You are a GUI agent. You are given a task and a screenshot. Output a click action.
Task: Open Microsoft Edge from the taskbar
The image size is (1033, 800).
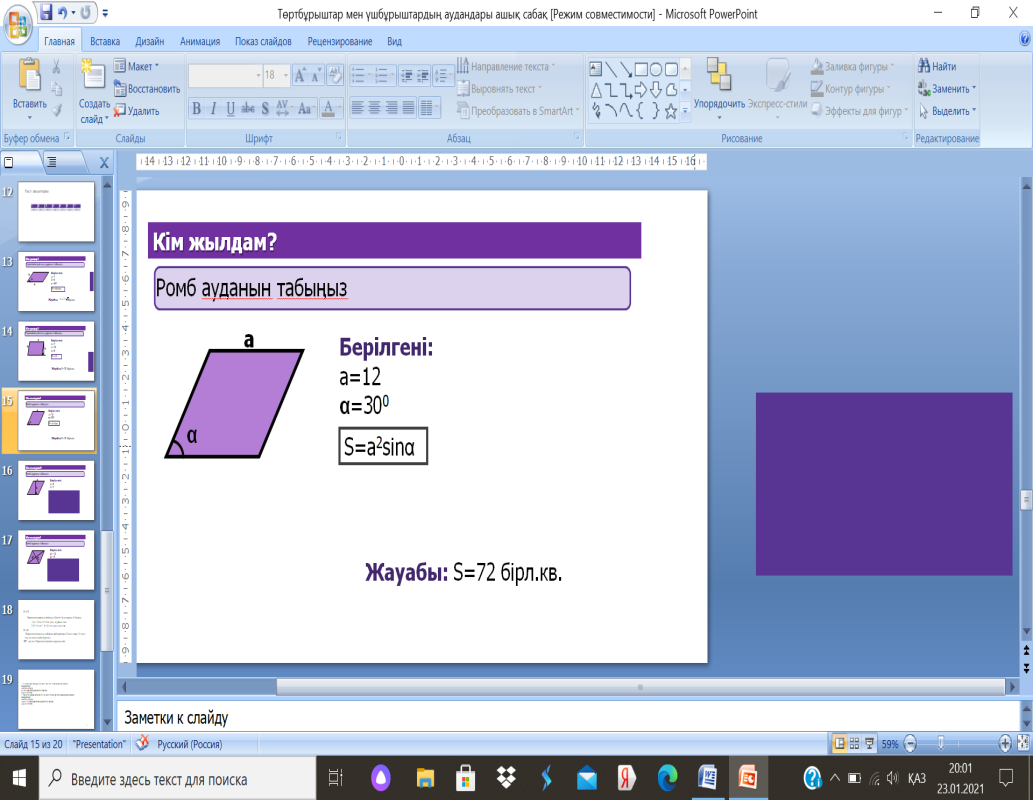coord(667,778)
